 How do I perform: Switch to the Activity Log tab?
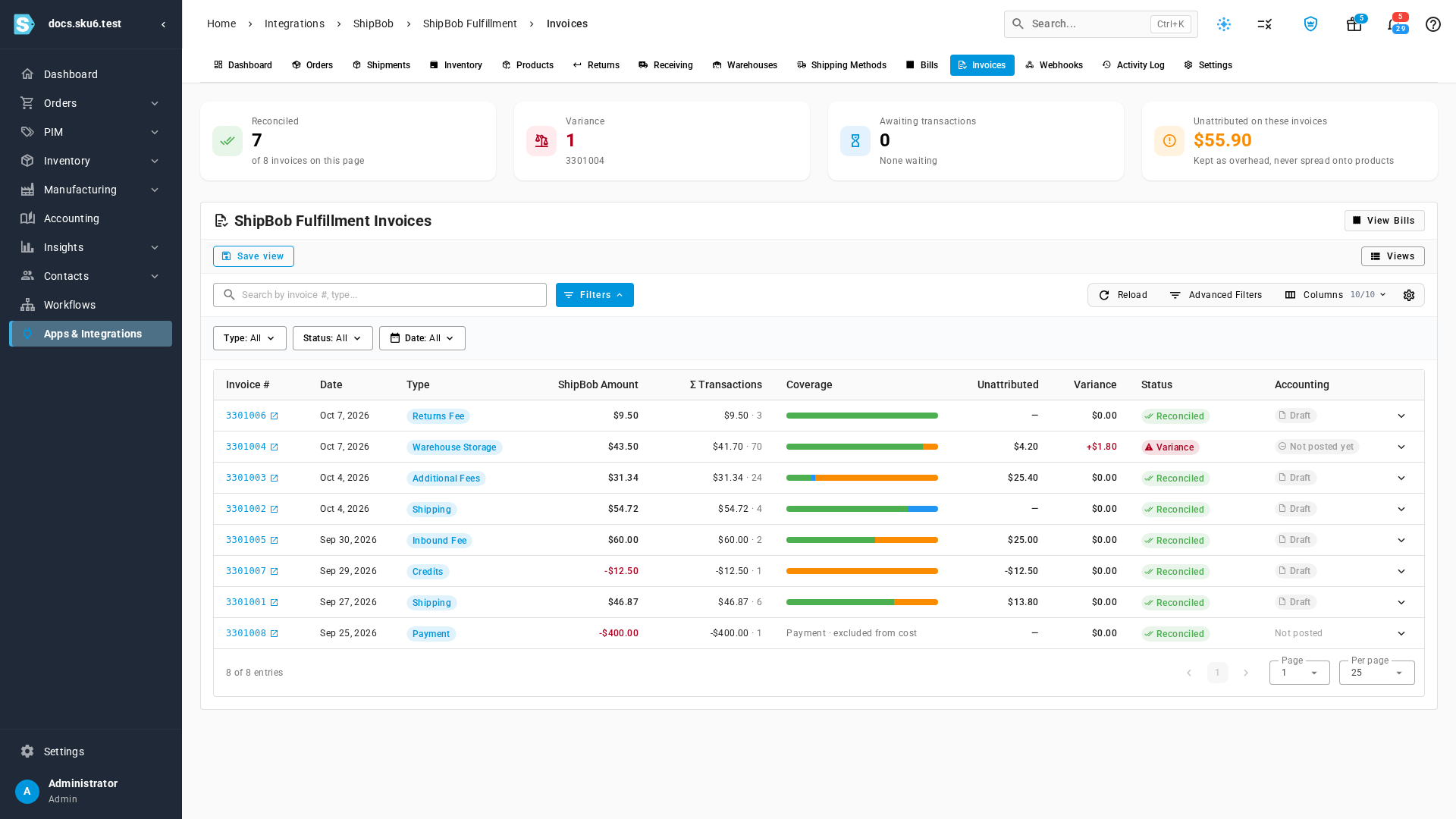pos(1133,65)
